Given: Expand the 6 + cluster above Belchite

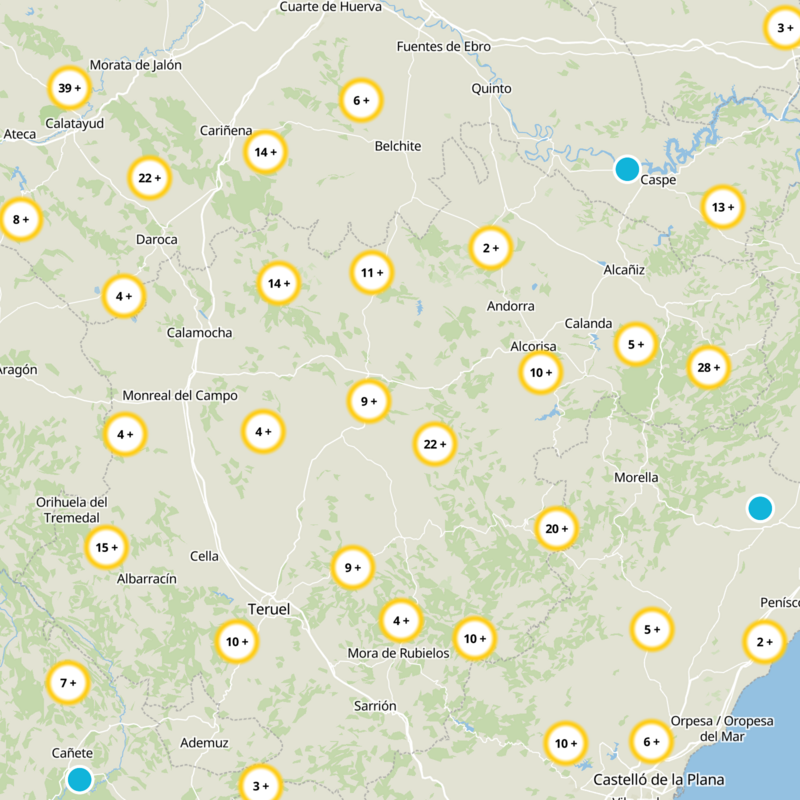Looking at the screenshot, I should coord(361,101).
